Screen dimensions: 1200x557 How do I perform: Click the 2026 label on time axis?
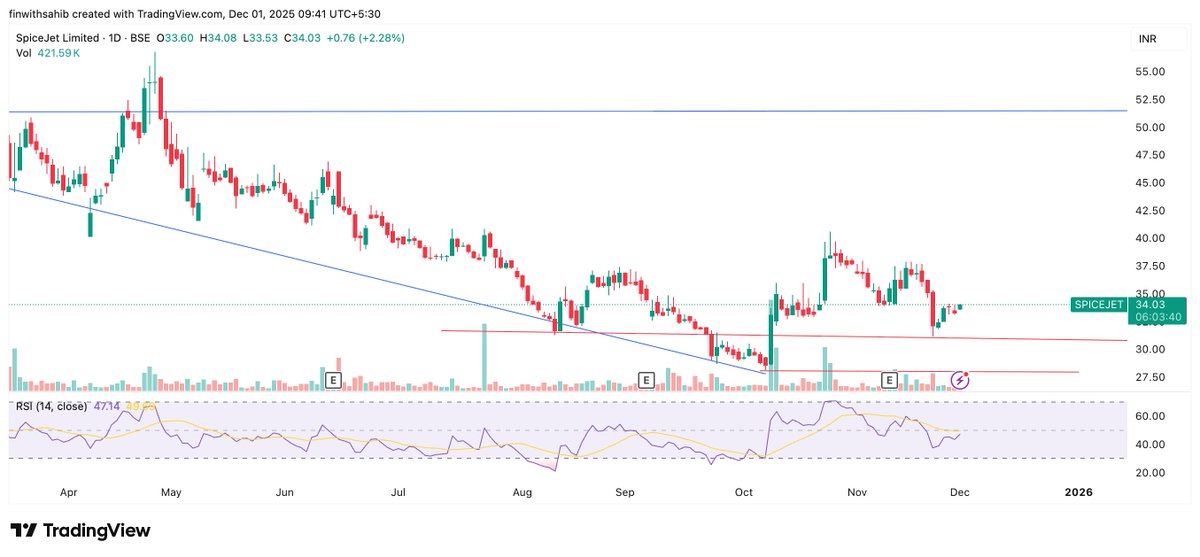coord(1078,493)
